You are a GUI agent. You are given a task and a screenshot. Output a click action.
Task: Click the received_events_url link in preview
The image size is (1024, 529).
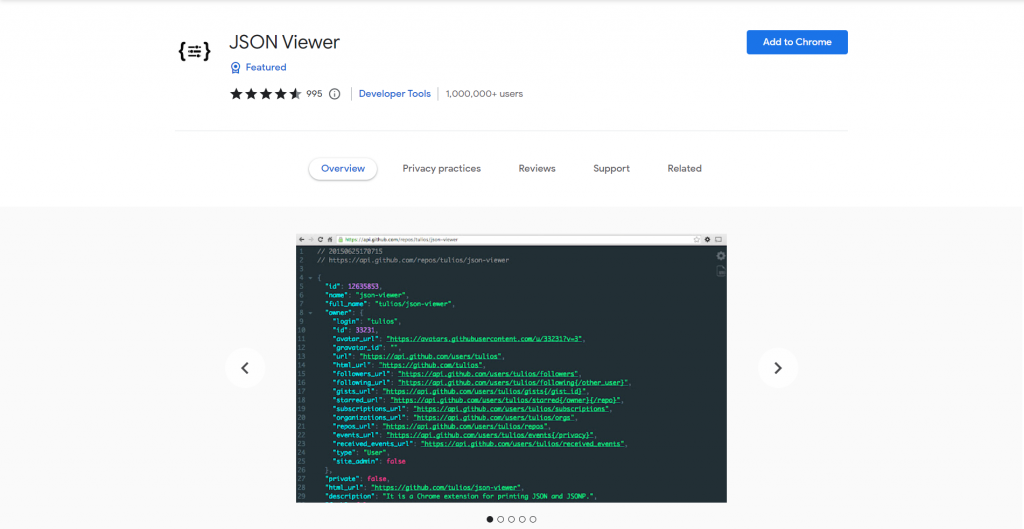point(523,443)
